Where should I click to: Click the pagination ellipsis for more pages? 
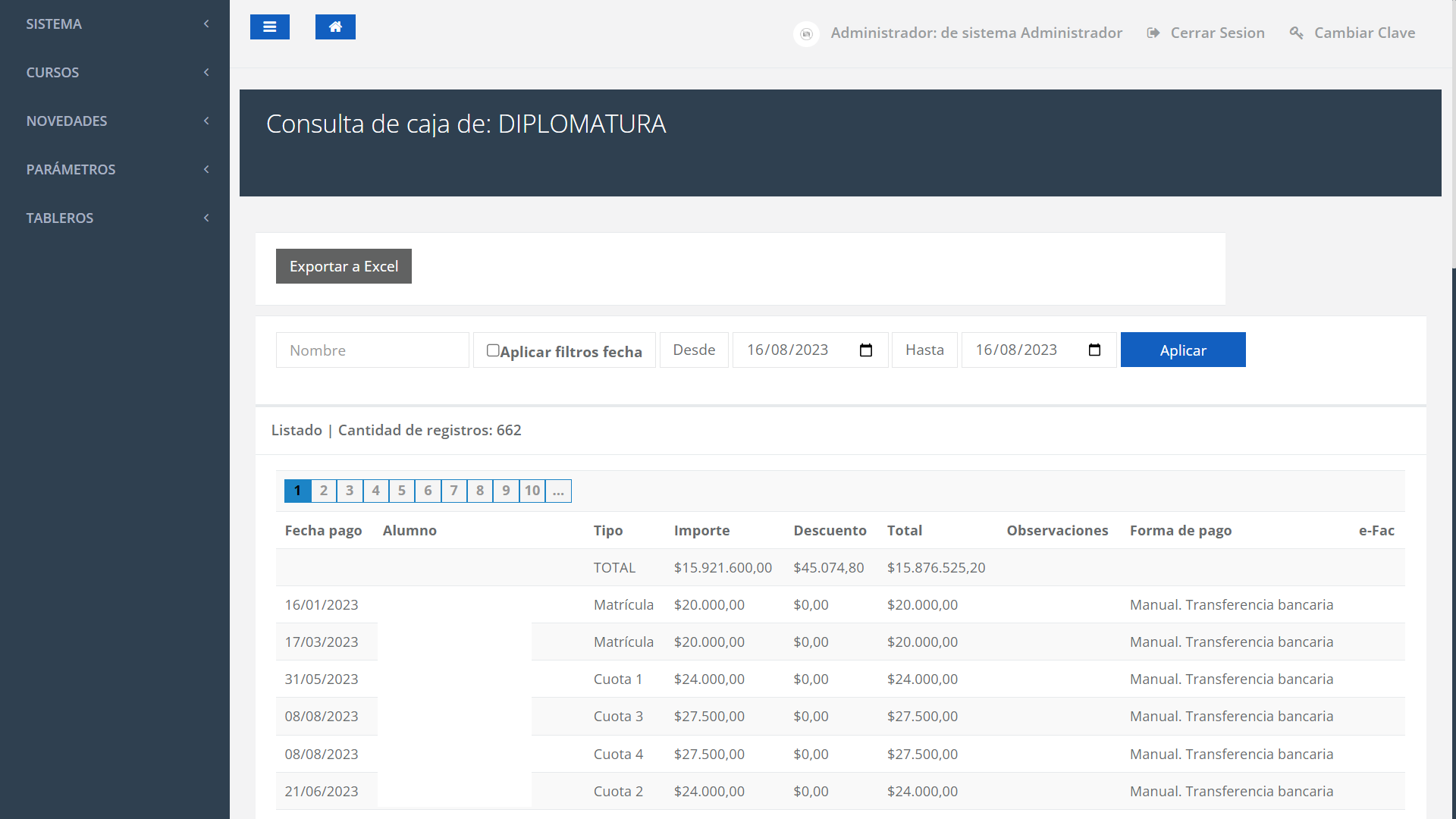tap(558, 491)
